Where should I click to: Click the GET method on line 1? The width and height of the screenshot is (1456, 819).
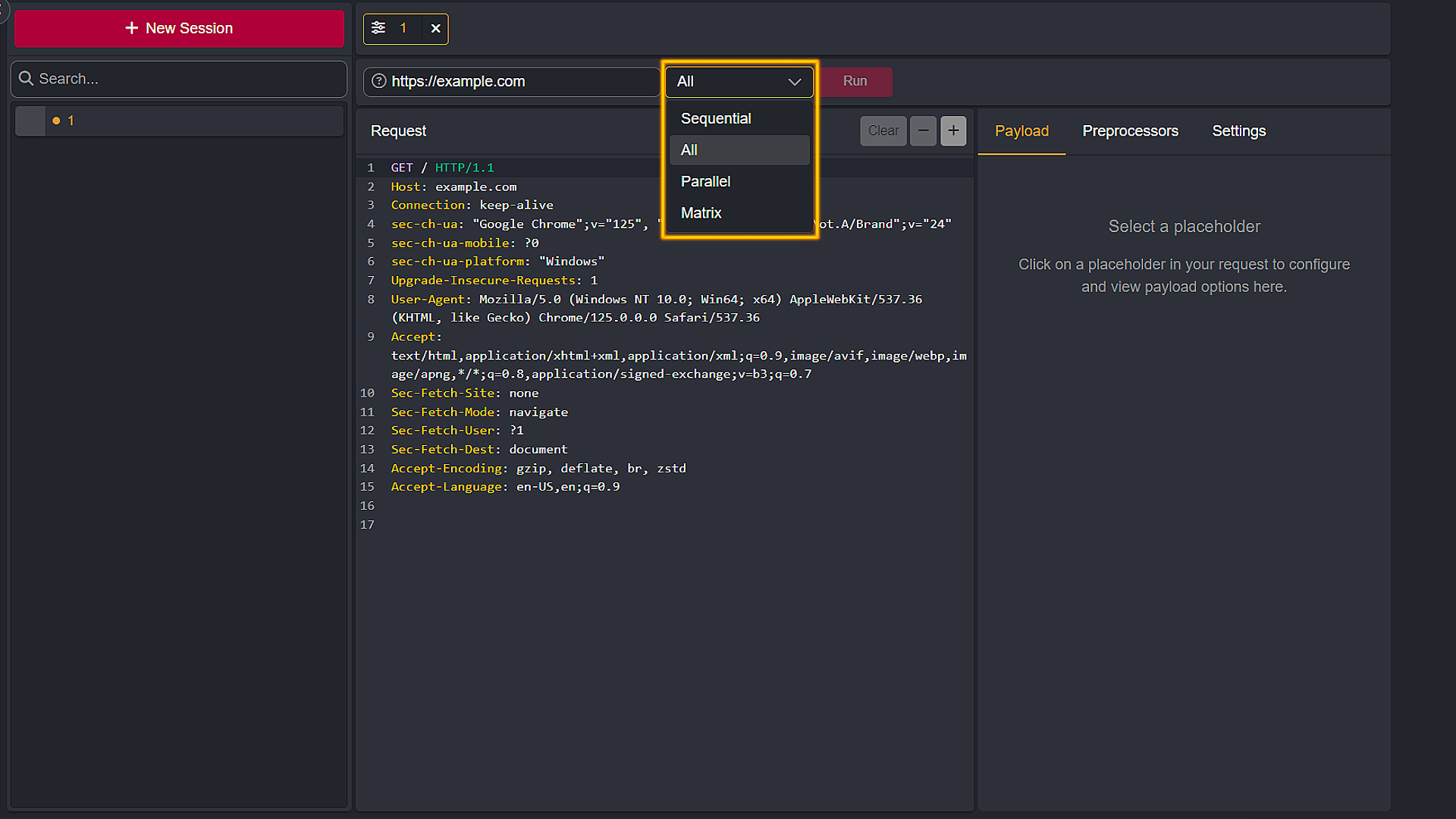(402, 168)
